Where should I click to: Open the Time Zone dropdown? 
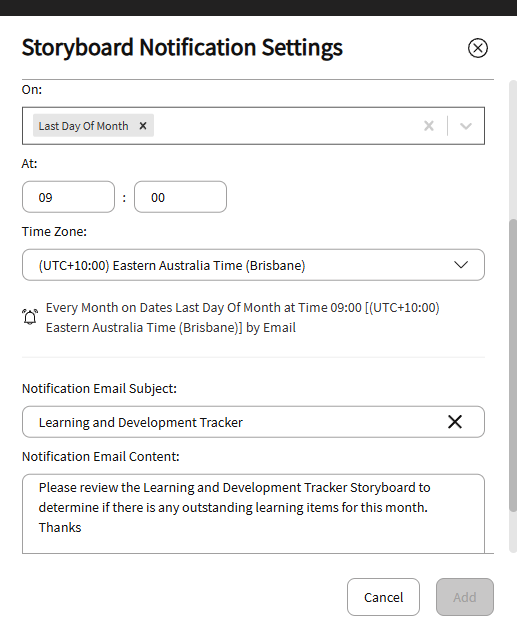click(253, 265)
